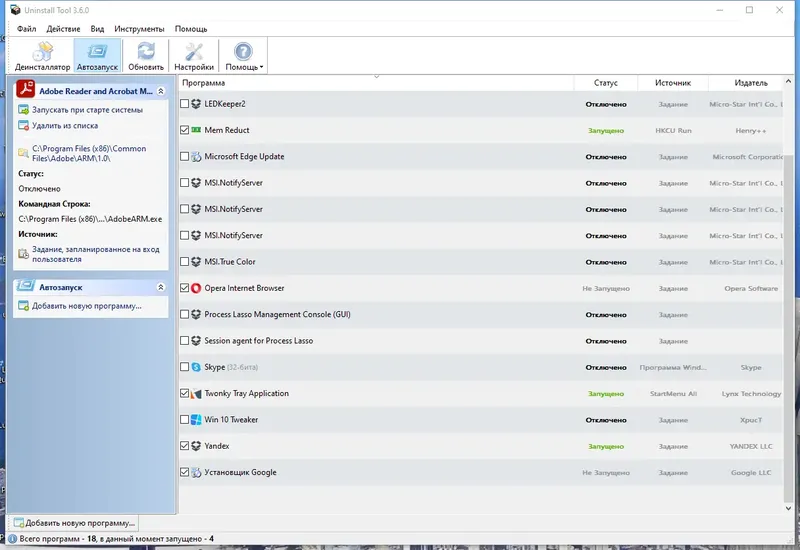The height and width of the screenshot is (550, 800).
Task: Uncheck the Установщик Google checkbox
Action: (185, 472)
